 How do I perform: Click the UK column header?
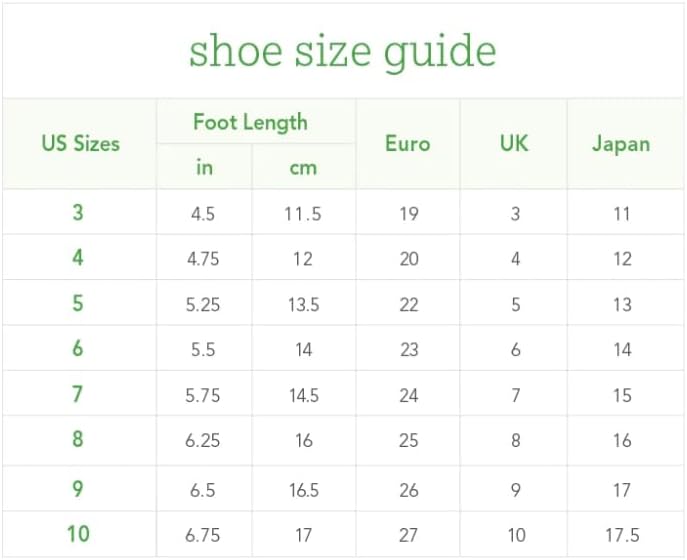[514, 144]
